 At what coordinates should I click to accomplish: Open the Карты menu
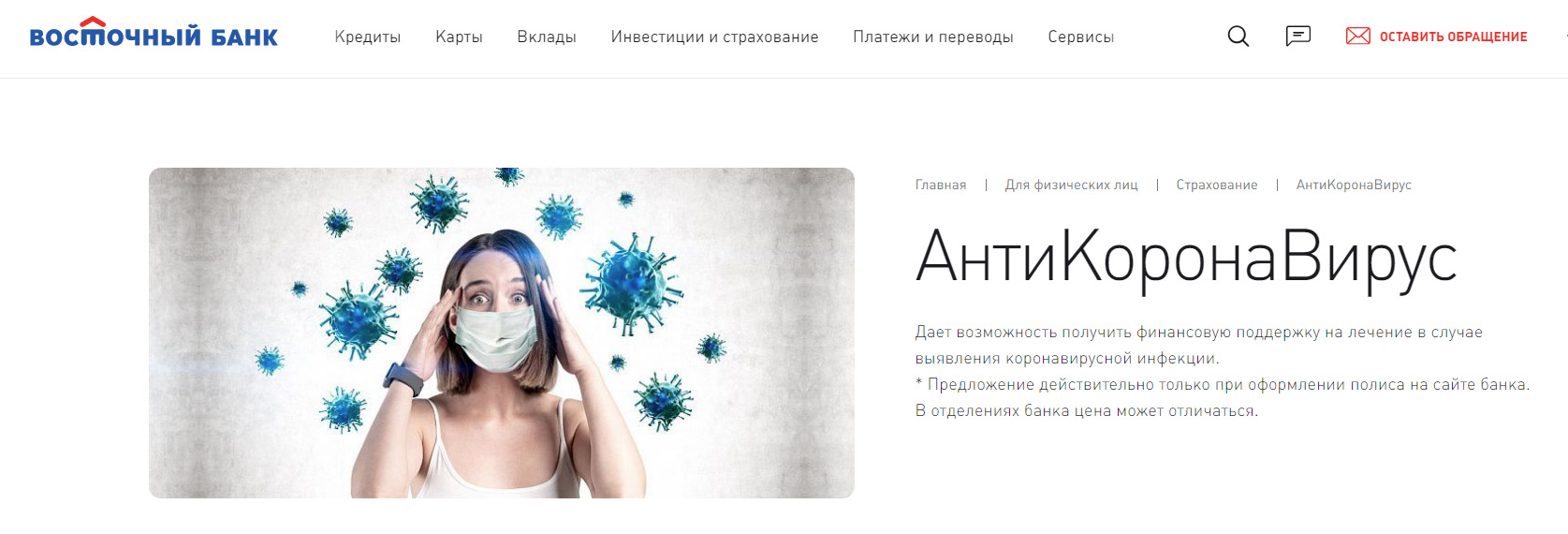(x=459, y=37)
